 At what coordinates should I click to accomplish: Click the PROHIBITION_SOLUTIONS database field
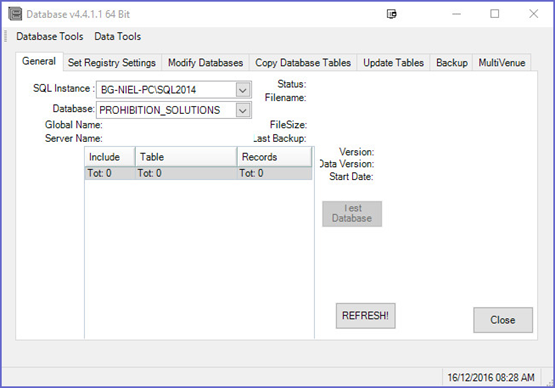point(167,110)
